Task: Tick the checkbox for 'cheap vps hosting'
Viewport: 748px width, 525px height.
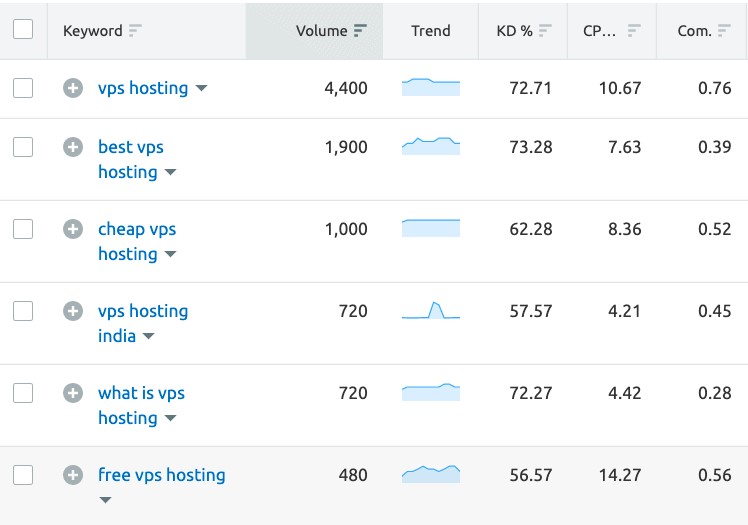Action: 23,229
